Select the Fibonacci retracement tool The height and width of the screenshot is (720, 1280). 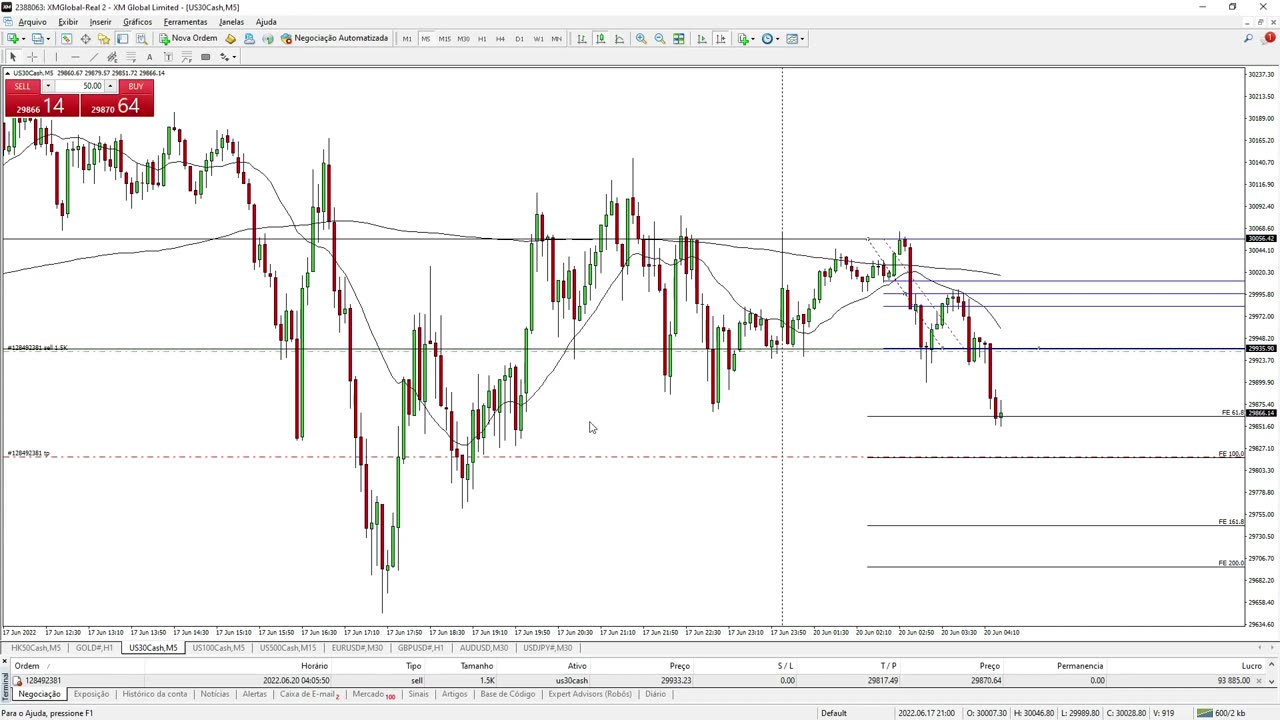[x=131, y=57]
